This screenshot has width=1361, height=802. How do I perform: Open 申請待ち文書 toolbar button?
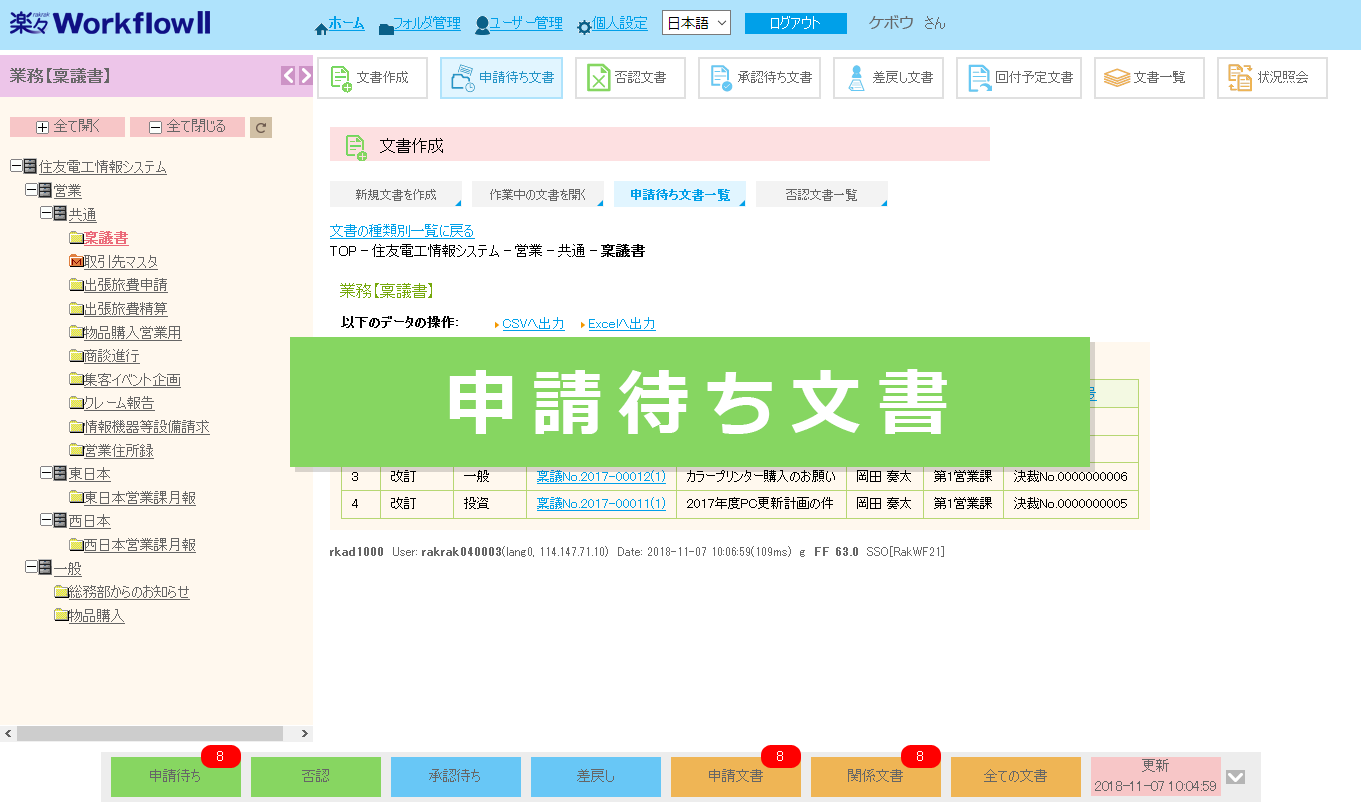point(501,78)
